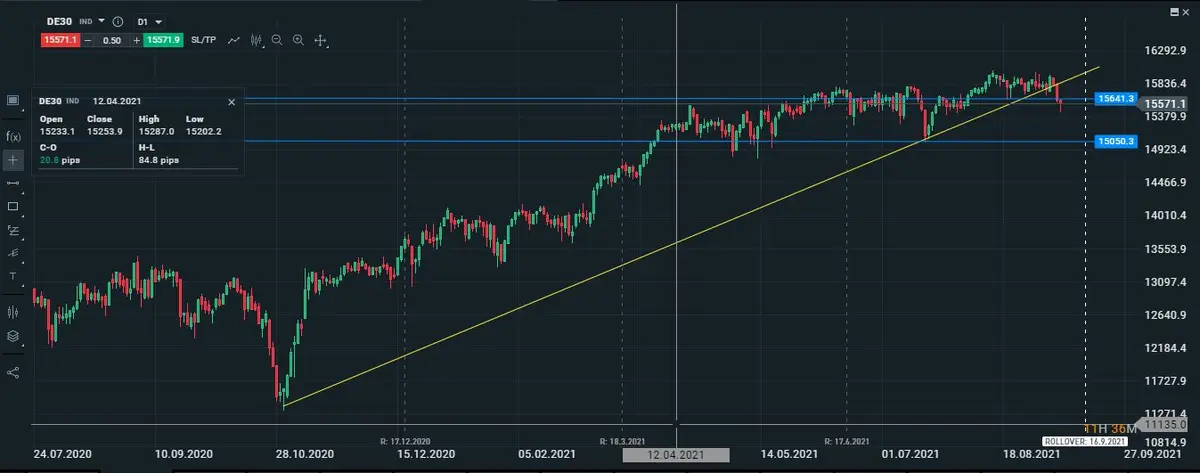This screenshot has height=473, width=1200.
Task: Open the candlestick chart type menu
Action: click(256, 40)
